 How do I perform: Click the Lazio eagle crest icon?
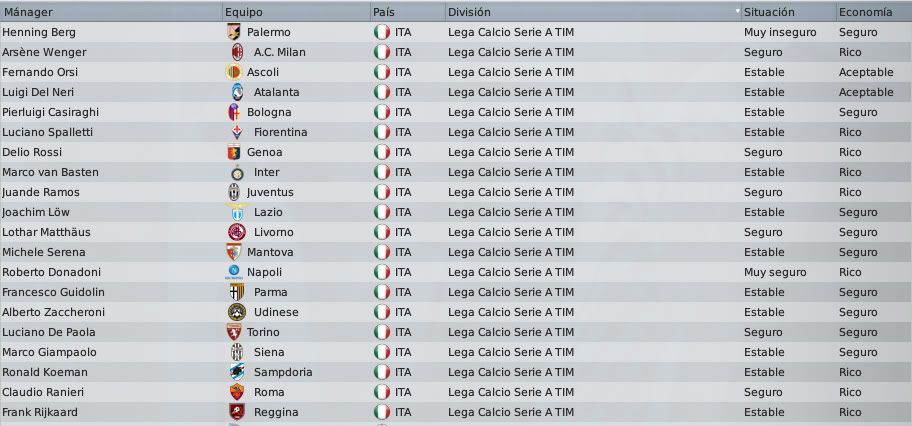[x=237, y=212]
